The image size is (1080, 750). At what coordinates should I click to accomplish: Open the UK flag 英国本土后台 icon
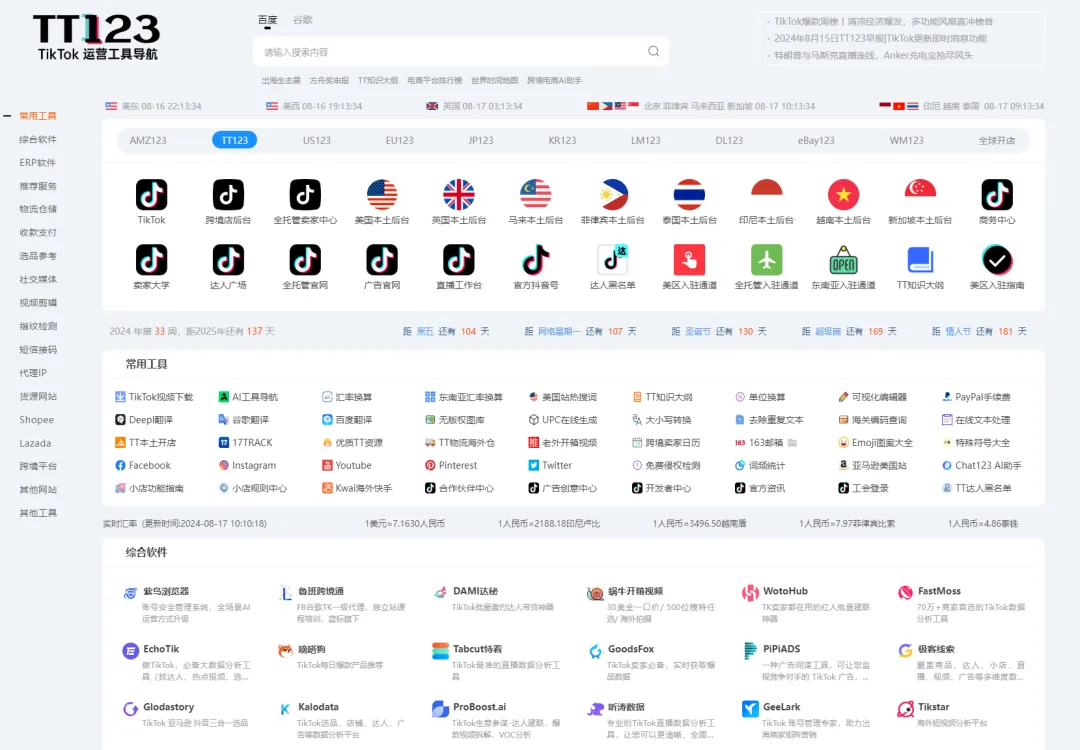click(x=459, y=195)
